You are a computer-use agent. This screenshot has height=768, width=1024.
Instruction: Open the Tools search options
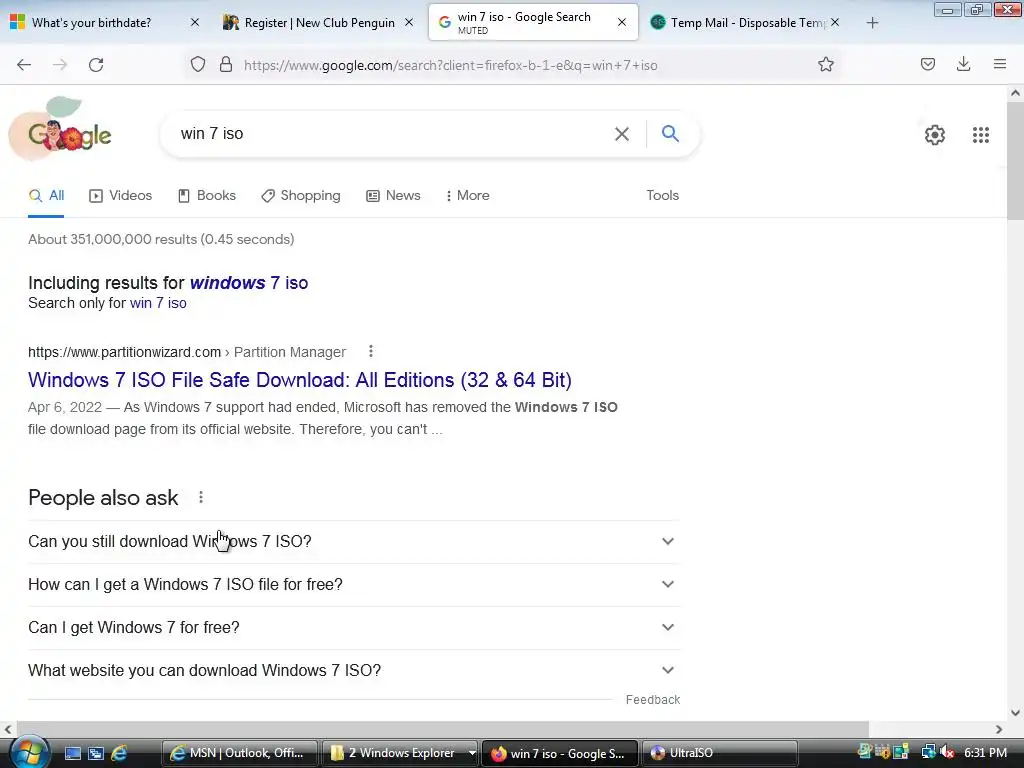[x=662, y=195]
